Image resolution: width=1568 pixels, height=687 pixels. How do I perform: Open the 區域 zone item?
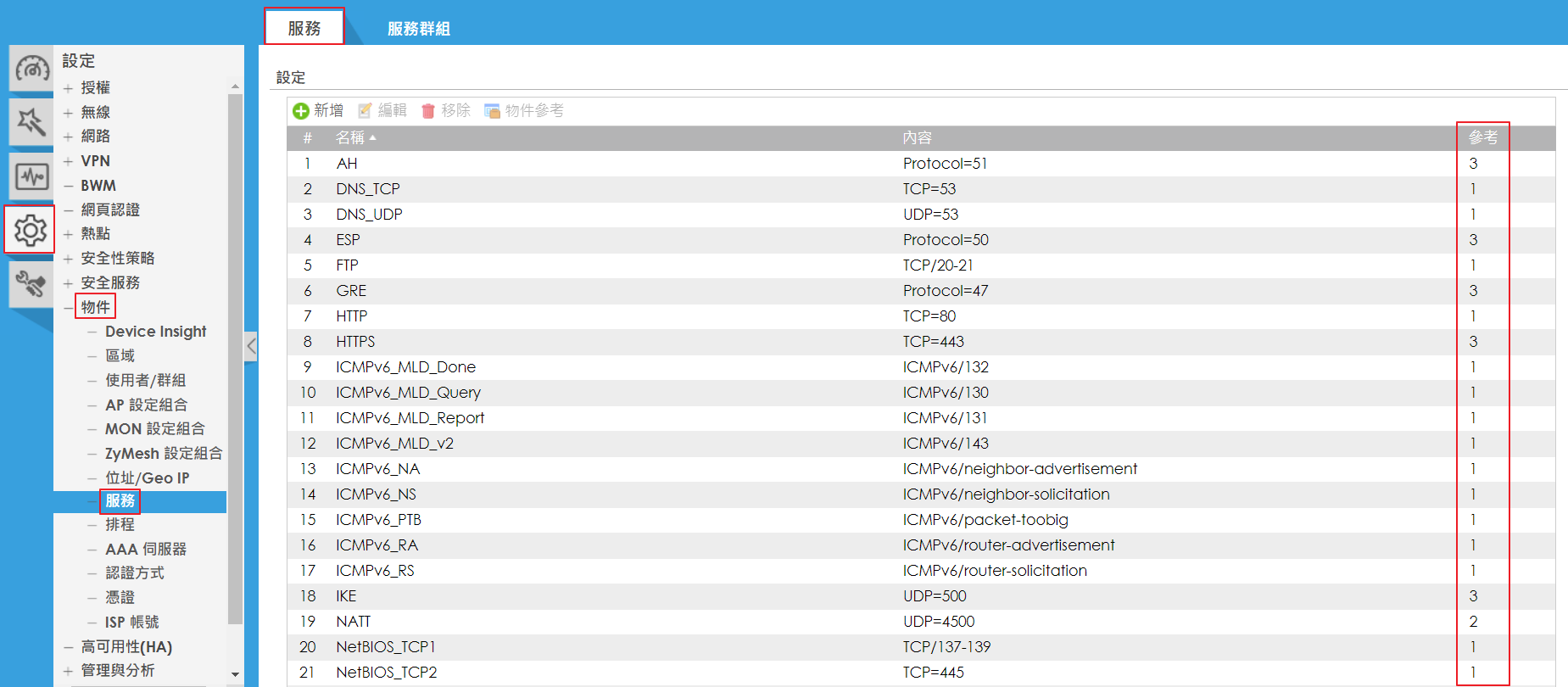click(120, 355)
